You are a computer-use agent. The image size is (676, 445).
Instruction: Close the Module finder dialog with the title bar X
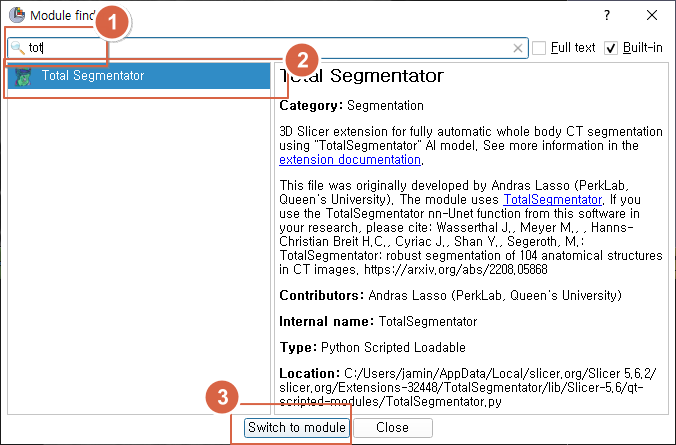(x=652, y=16)
